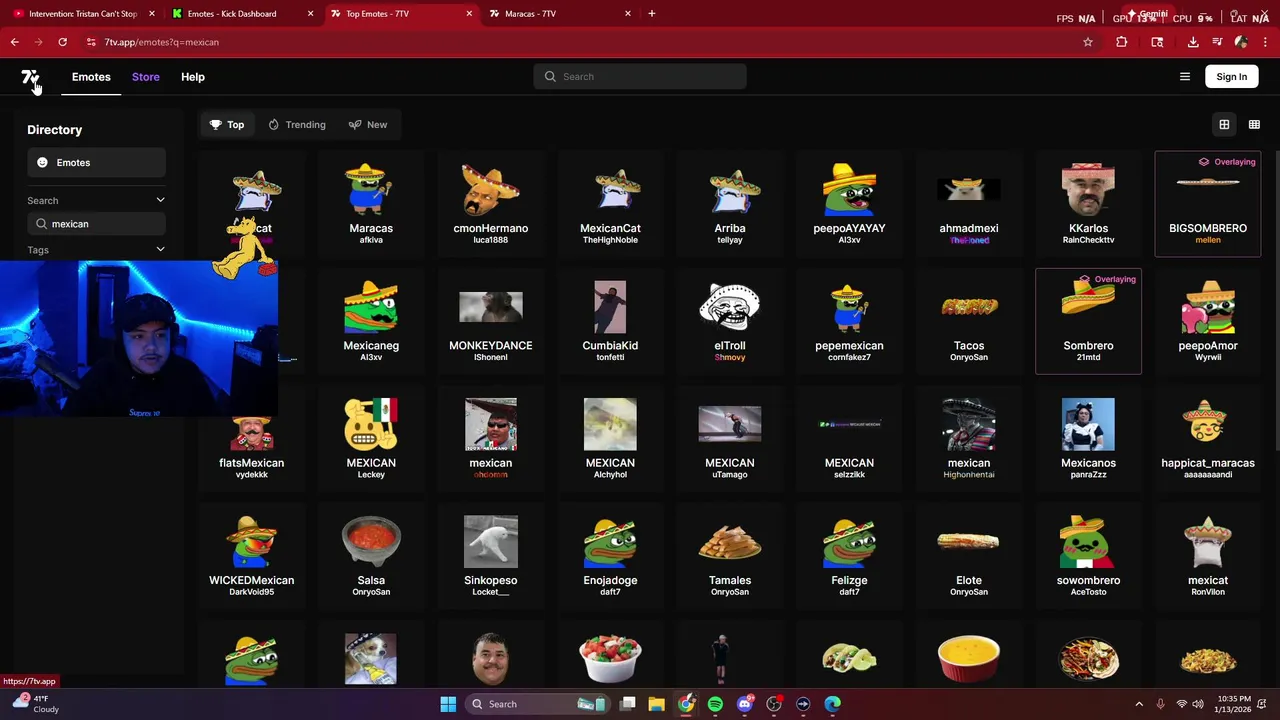Open the MONKEYDANCE emote card

(x=491, y=321)
